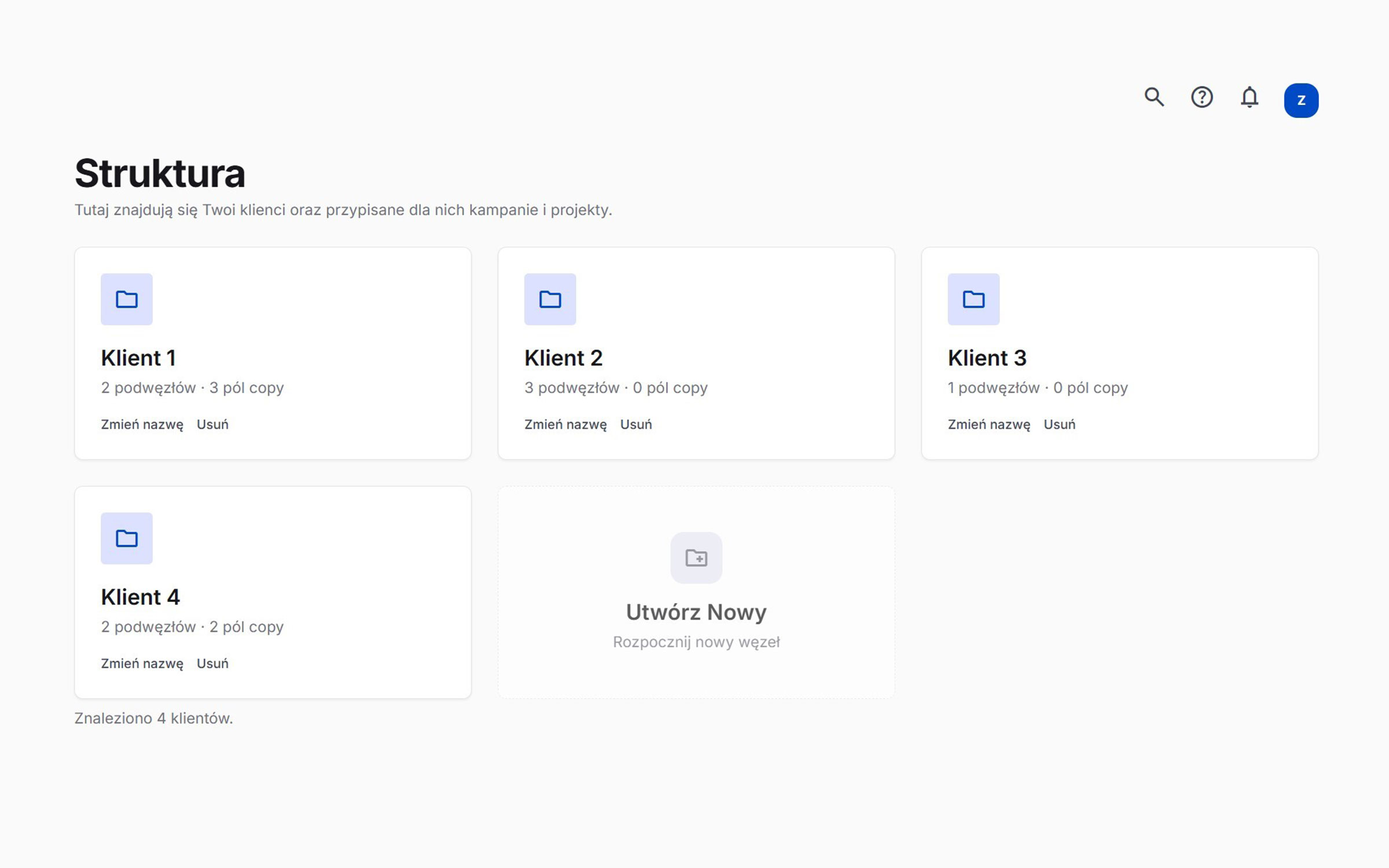Click Zmień nazwę on Klient 3
This screenshot has height=868, width=1389.
point(989,425)
